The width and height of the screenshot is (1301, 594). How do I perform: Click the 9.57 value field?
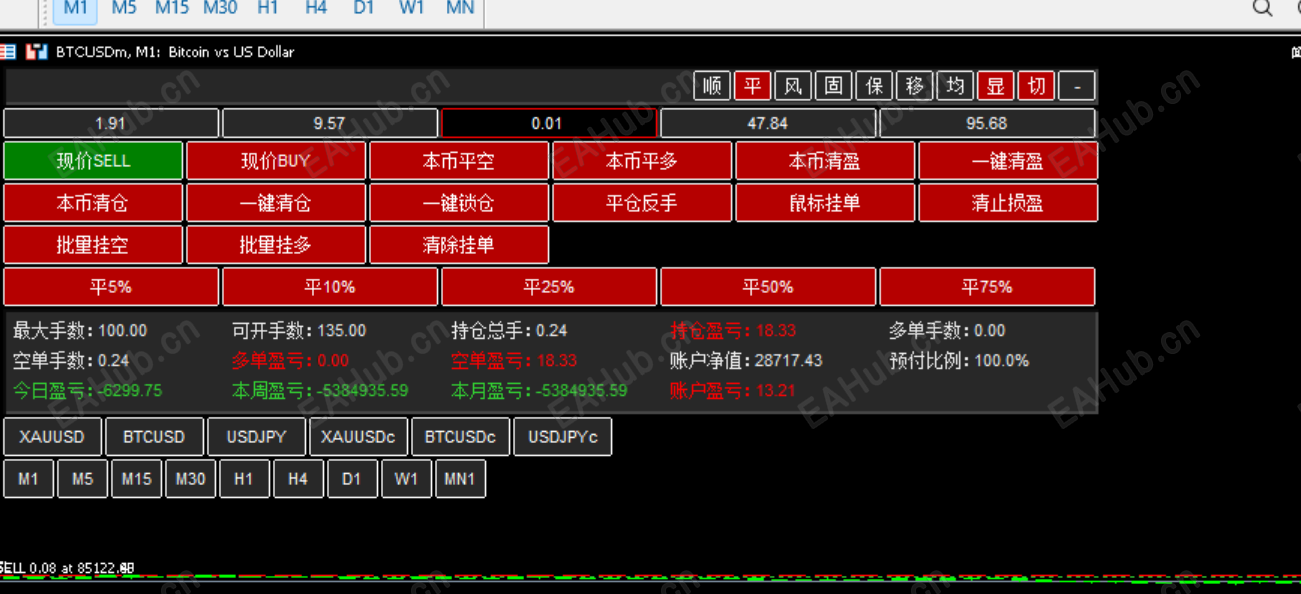[x=330, y=123]
